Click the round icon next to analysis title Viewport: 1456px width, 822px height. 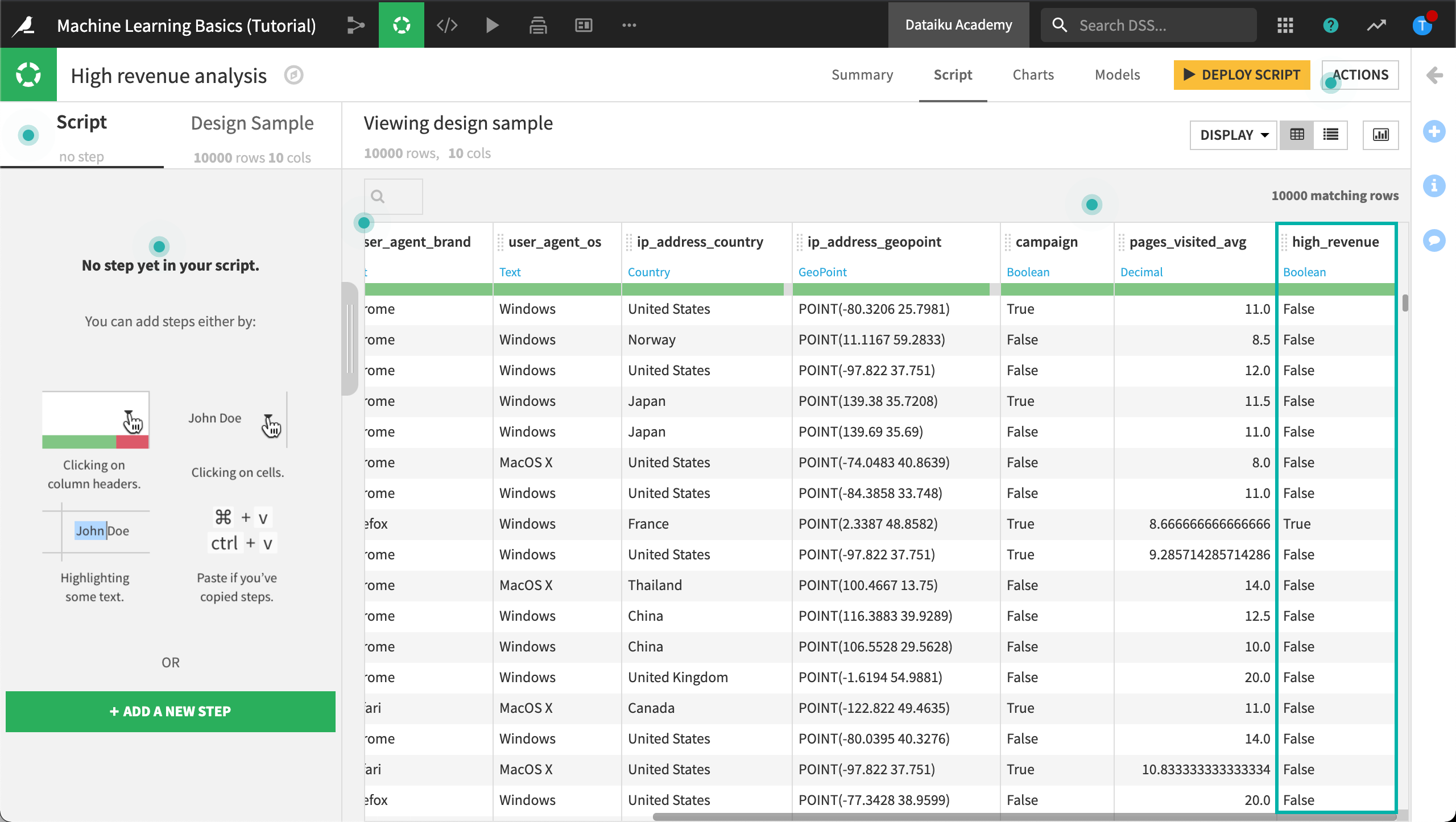point(293,75)
